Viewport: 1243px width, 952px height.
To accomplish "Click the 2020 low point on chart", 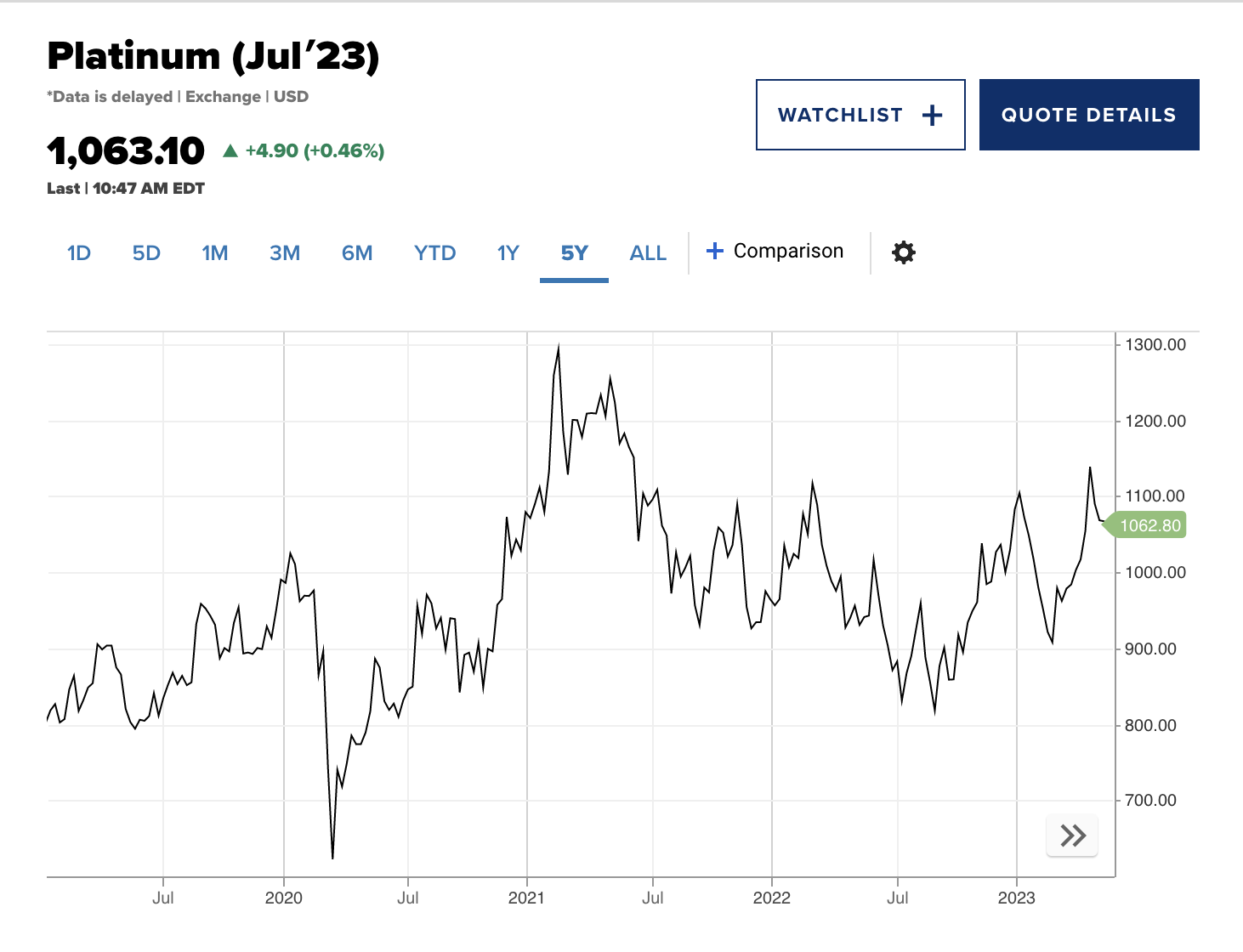I will 332,858.
